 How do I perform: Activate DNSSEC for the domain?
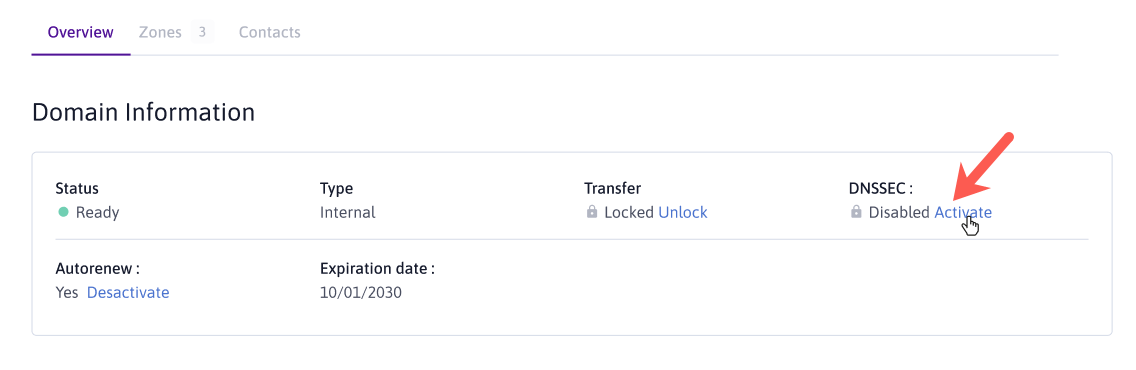tap(963, 212)
